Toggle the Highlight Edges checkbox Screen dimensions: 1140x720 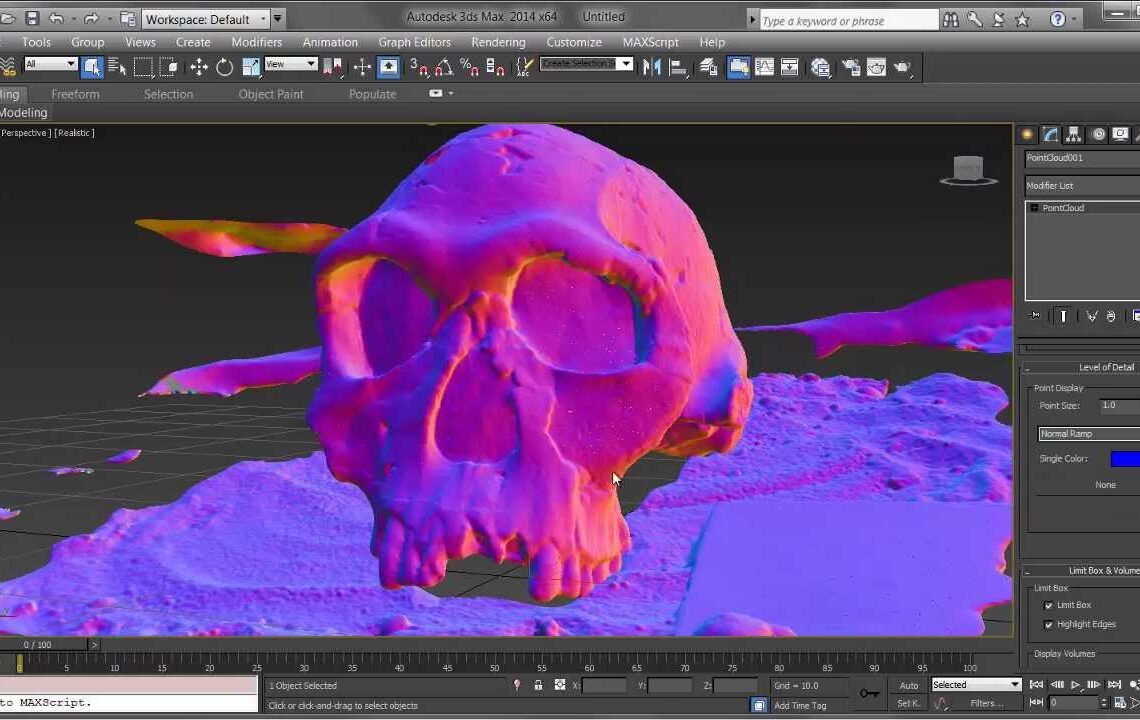(1049, 624)
